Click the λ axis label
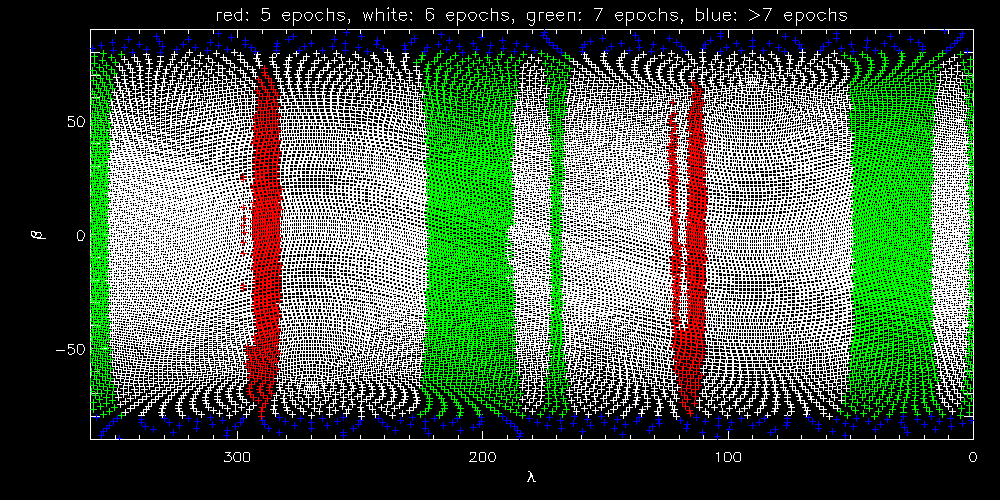 coord(532,477)
